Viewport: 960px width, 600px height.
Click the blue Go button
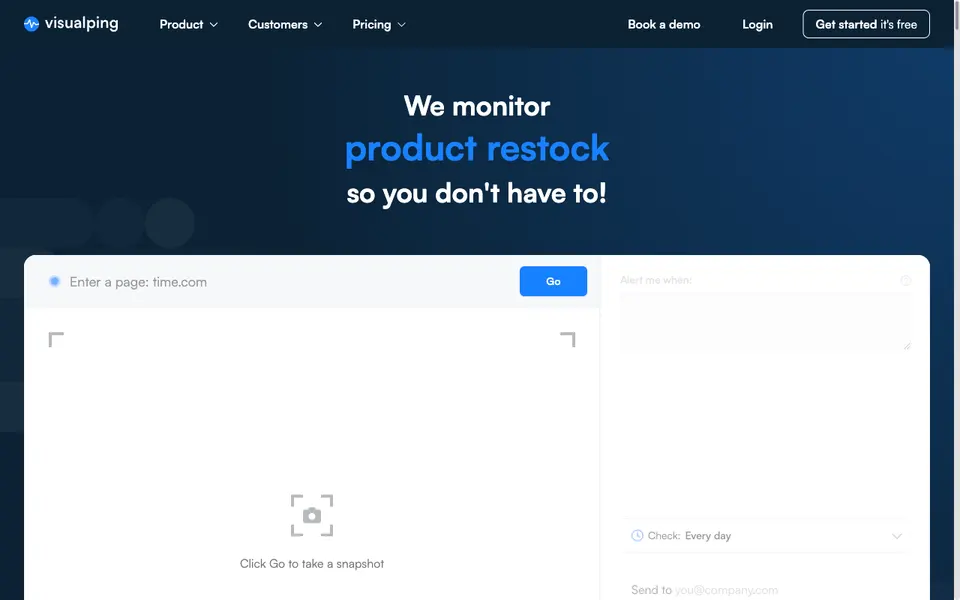(x=553, y=281)
